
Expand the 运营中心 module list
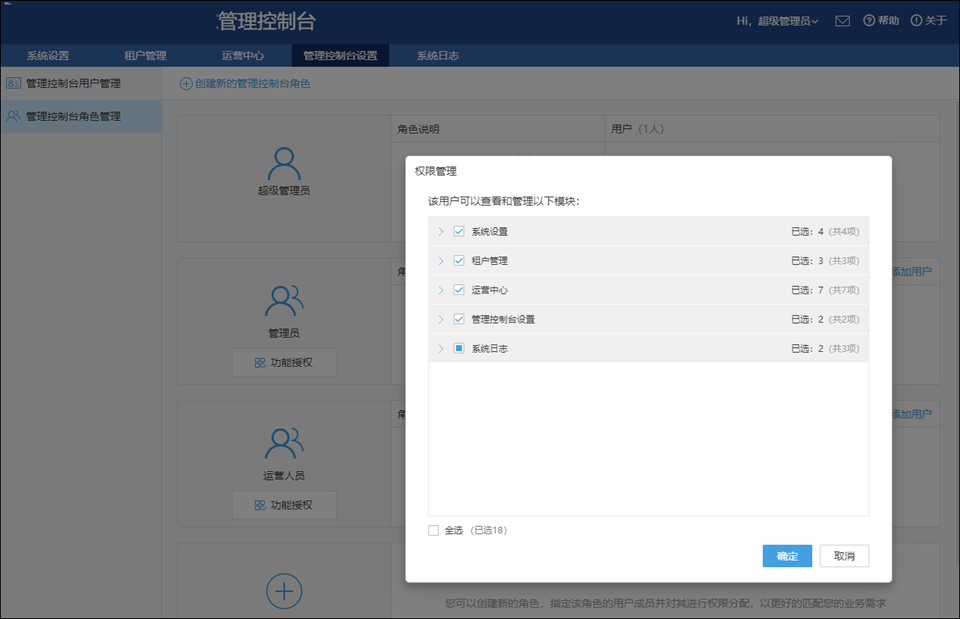pos(440,289)
